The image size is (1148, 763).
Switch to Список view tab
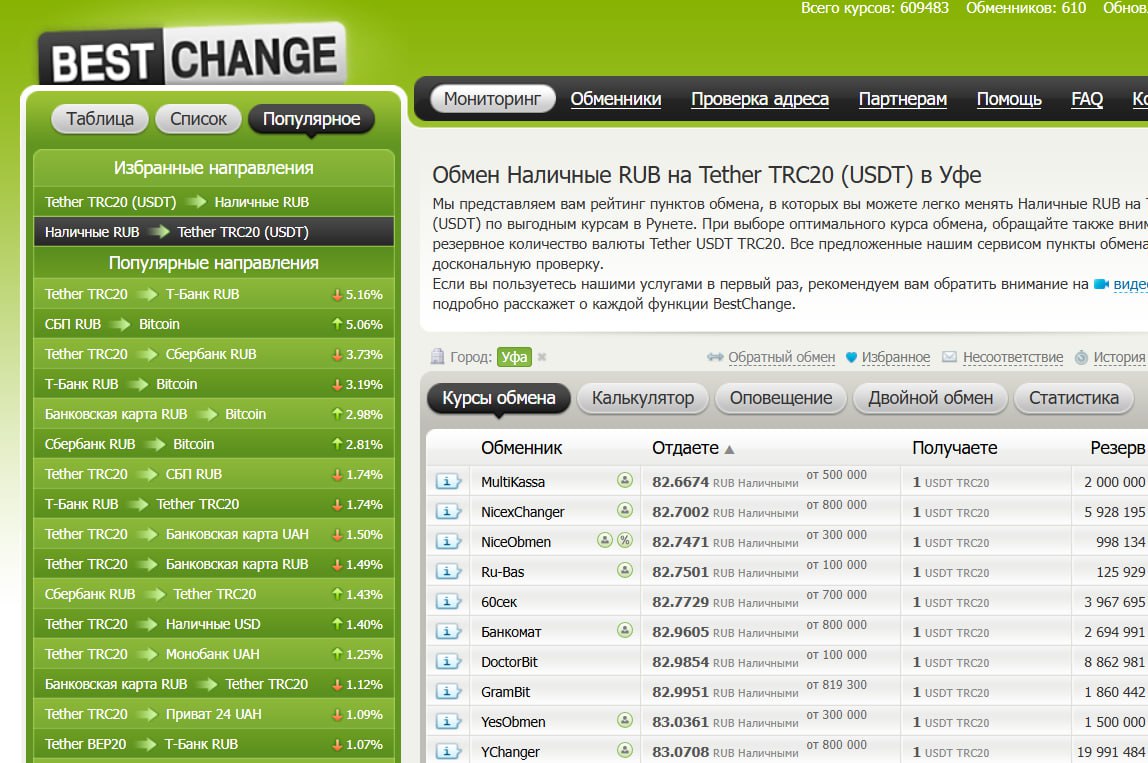click(x=198, y=119)
